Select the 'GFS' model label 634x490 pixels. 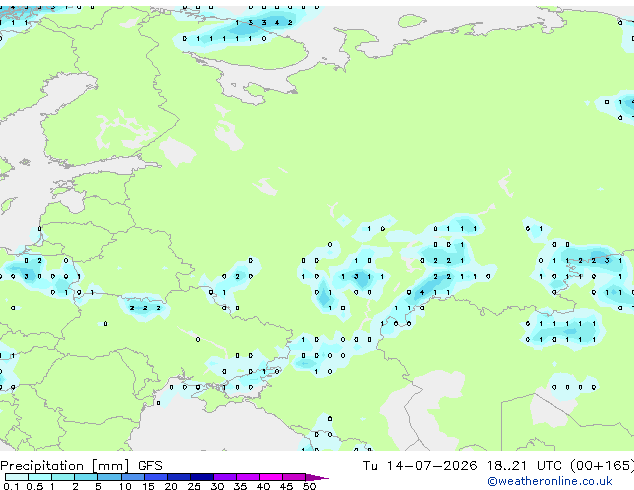[x=150, y=466]
